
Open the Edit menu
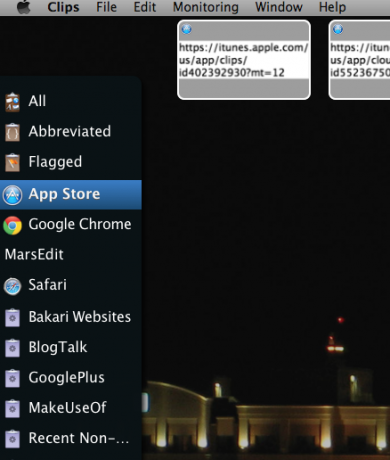(145, 7)
